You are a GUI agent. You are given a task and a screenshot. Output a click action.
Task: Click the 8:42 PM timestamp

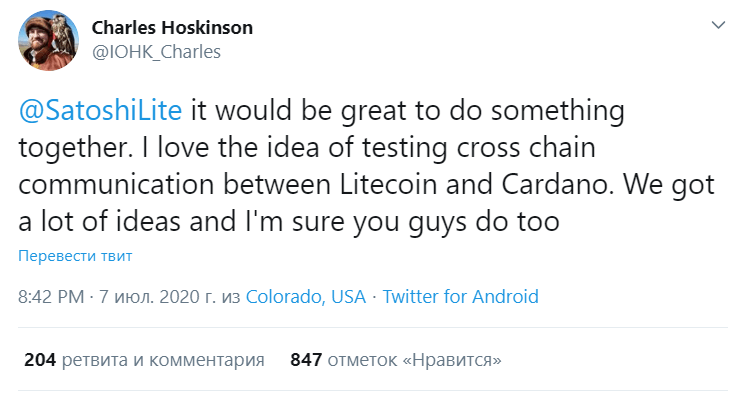click(51, 296)
